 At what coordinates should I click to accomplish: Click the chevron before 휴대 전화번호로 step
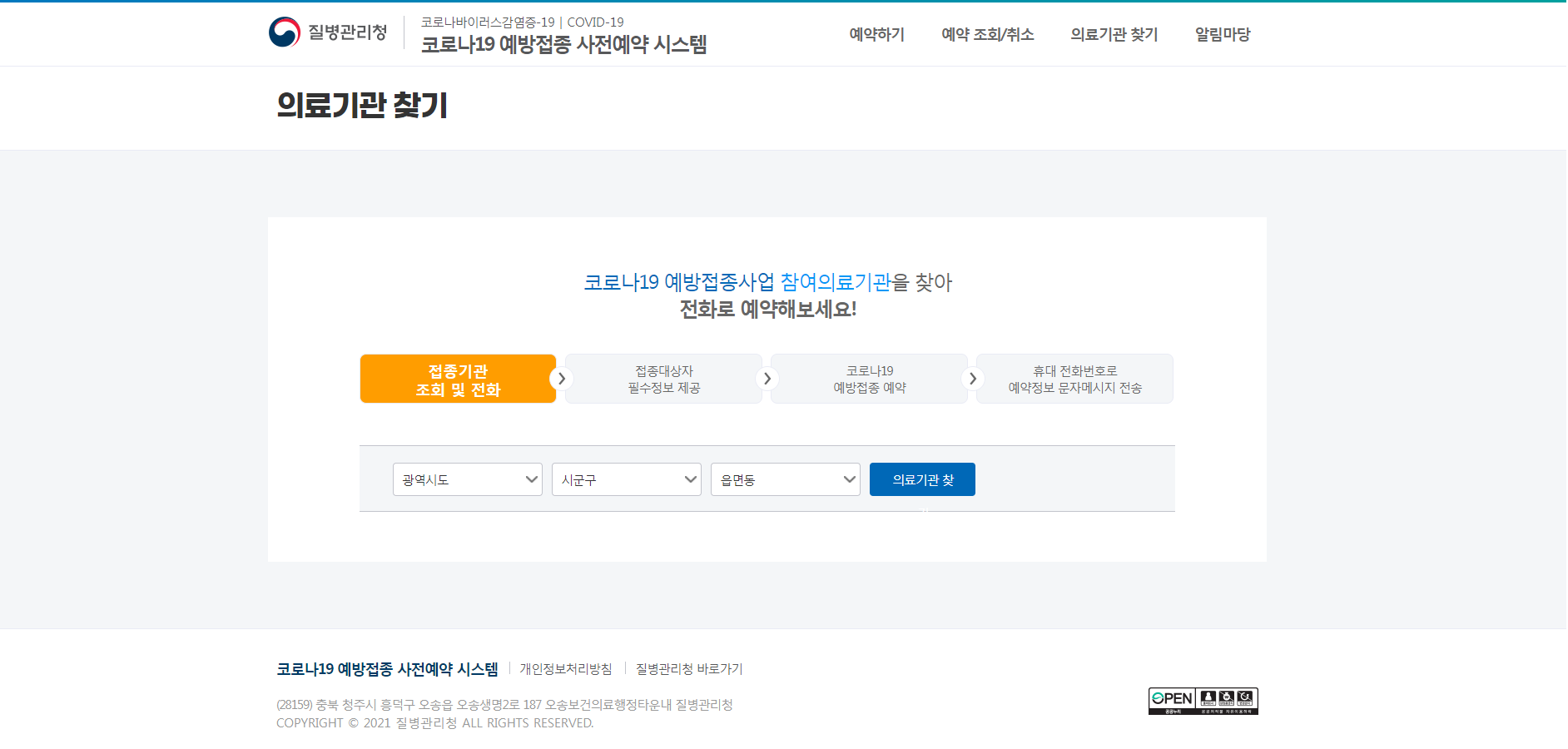(x=972, y=378)
